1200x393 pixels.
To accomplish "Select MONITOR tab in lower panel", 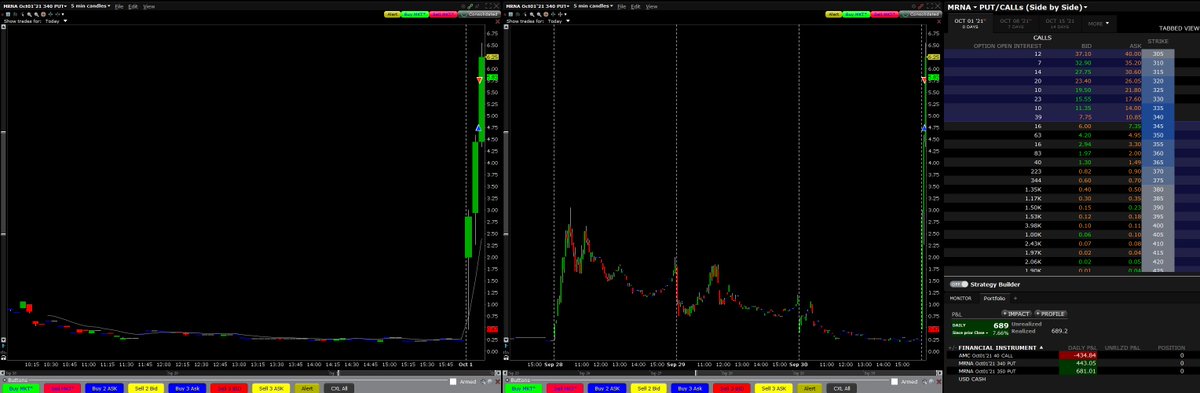I will click(x=960, y=297).
